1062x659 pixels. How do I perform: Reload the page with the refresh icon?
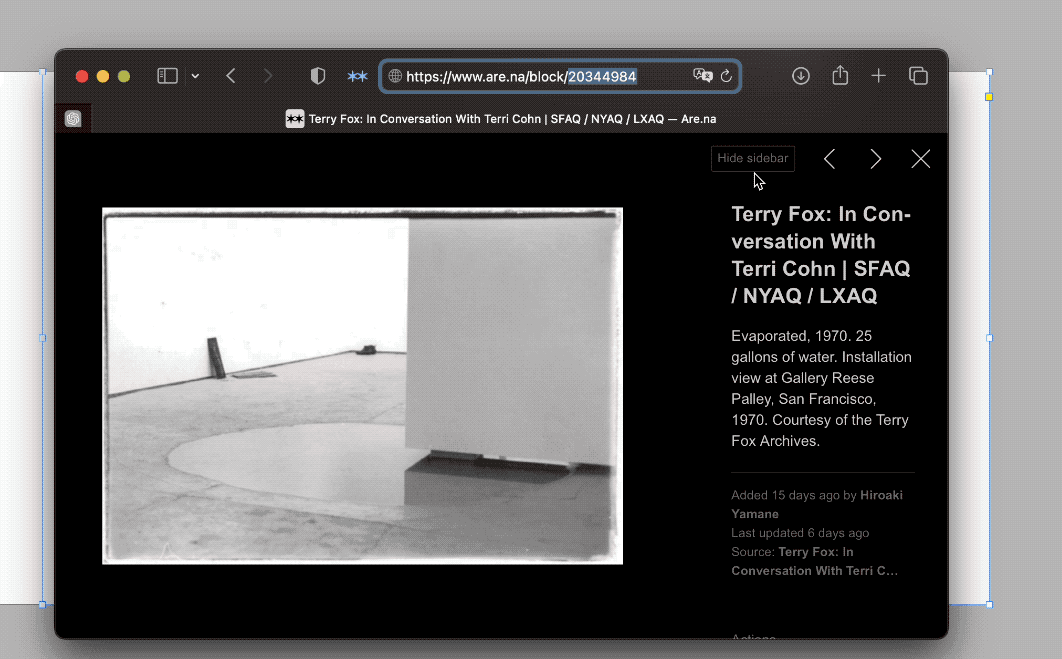[x=726, y=76]
